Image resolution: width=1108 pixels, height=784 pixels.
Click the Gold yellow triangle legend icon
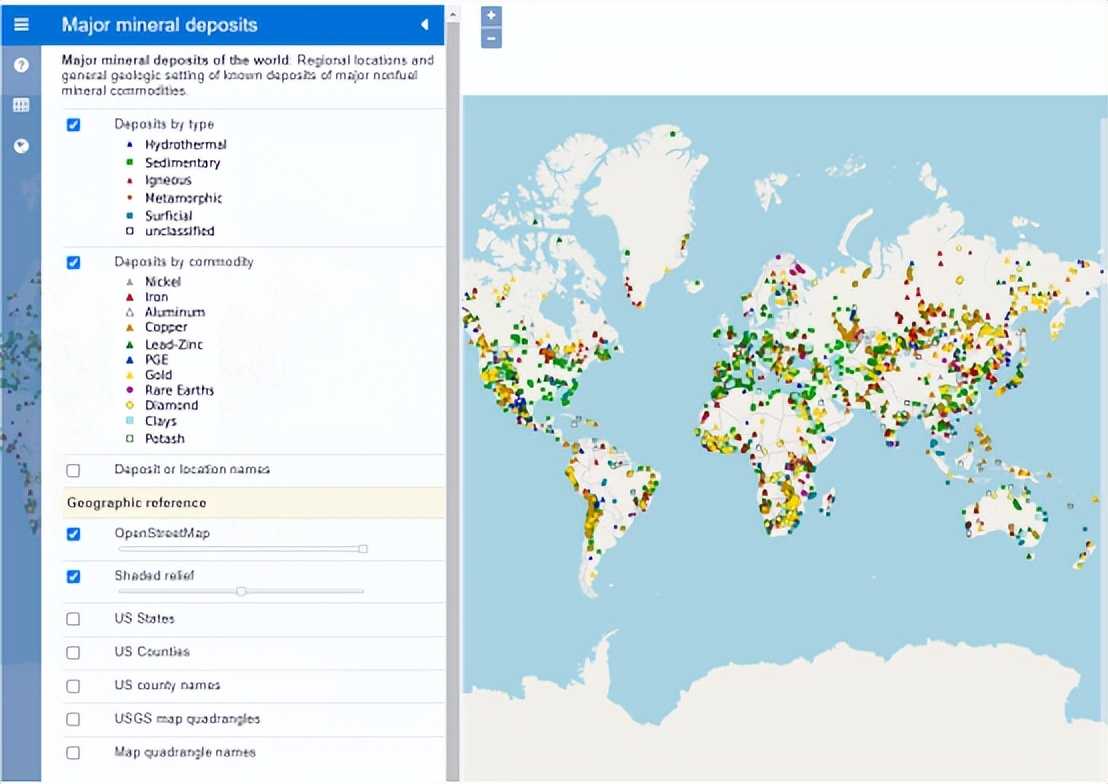(129, 375)
